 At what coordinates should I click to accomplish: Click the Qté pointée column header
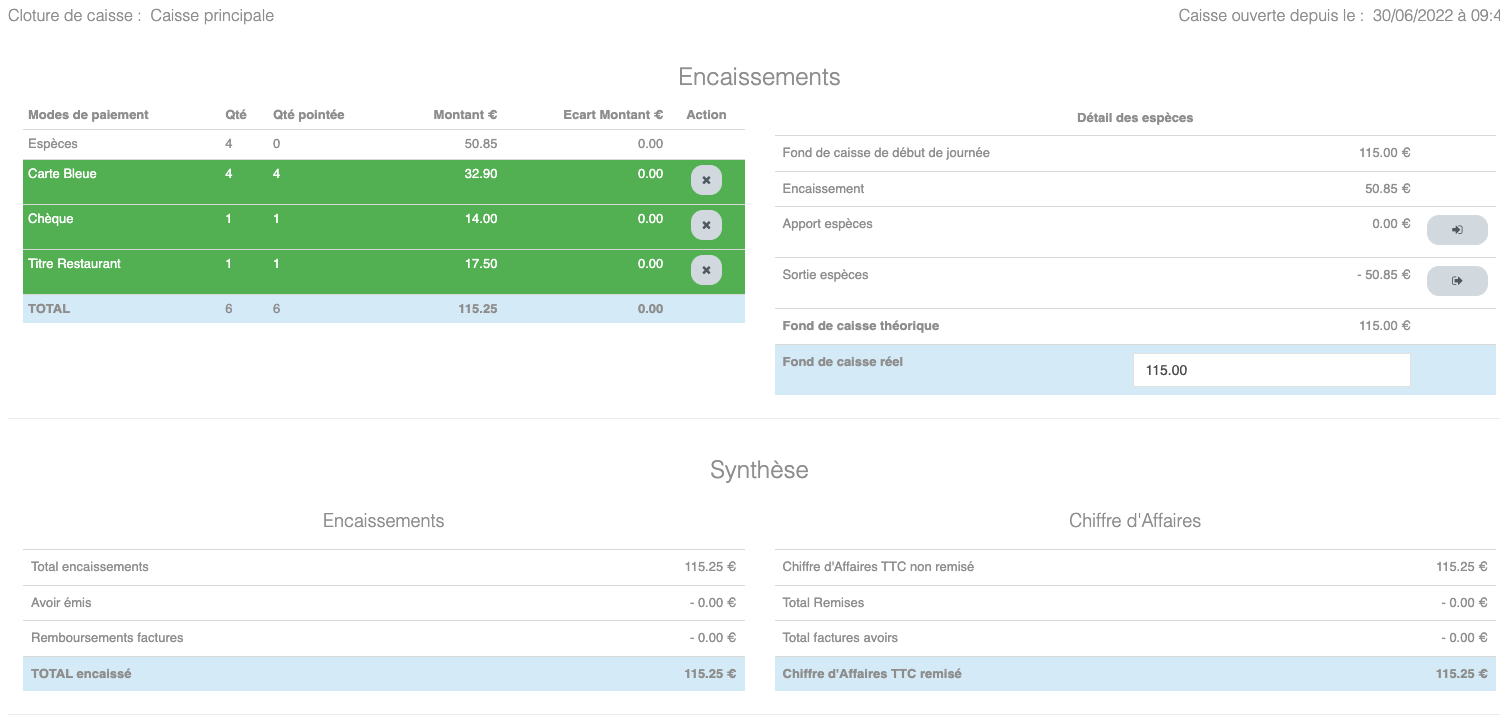tap(308, 115)
